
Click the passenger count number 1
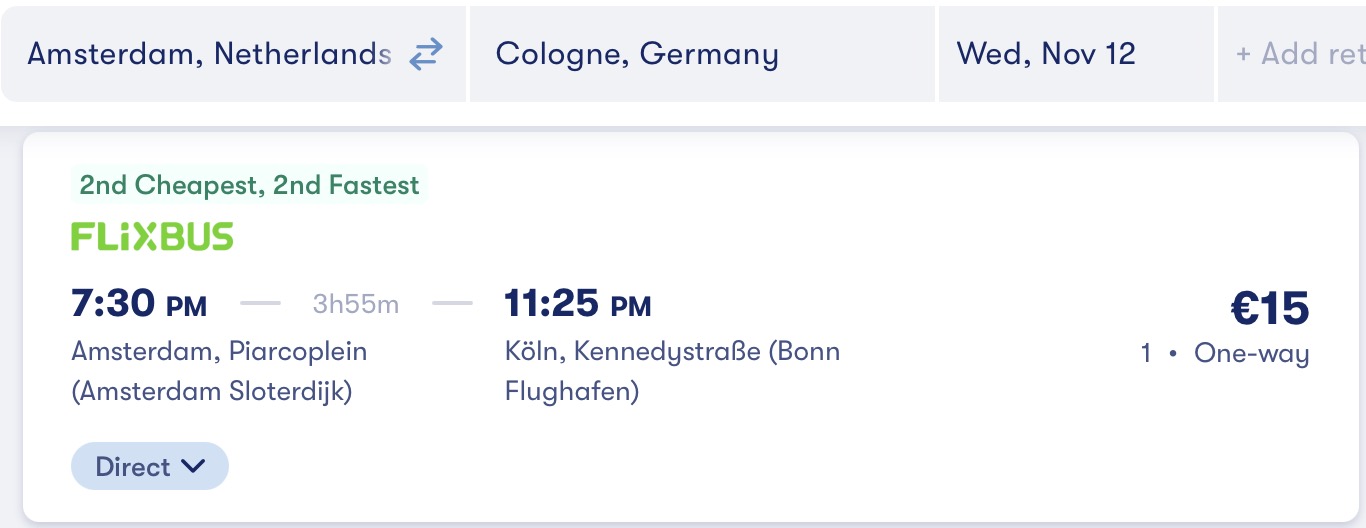[1146, 354]
